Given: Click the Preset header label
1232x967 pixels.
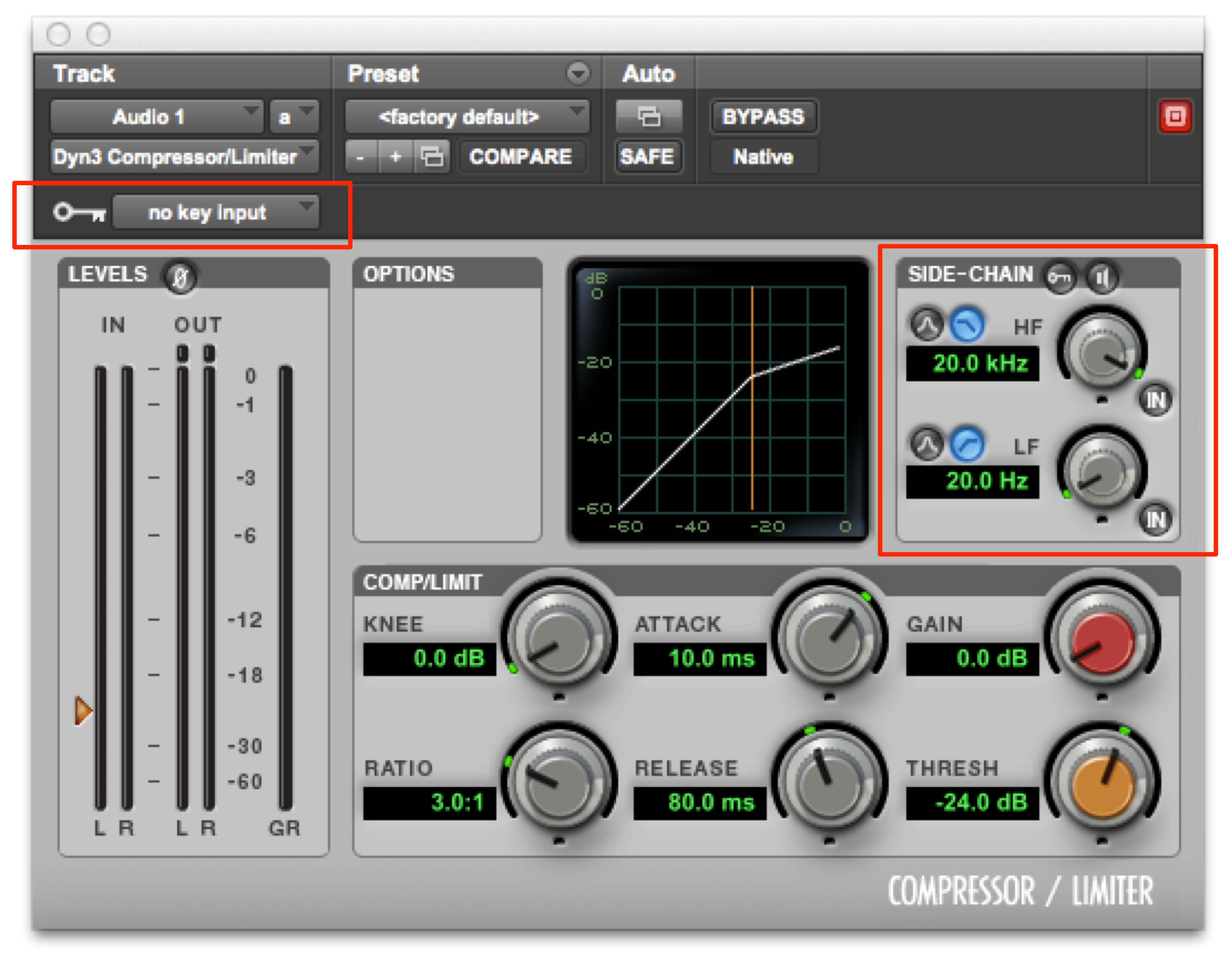Looking at the screenshot, I should point(383,74).
